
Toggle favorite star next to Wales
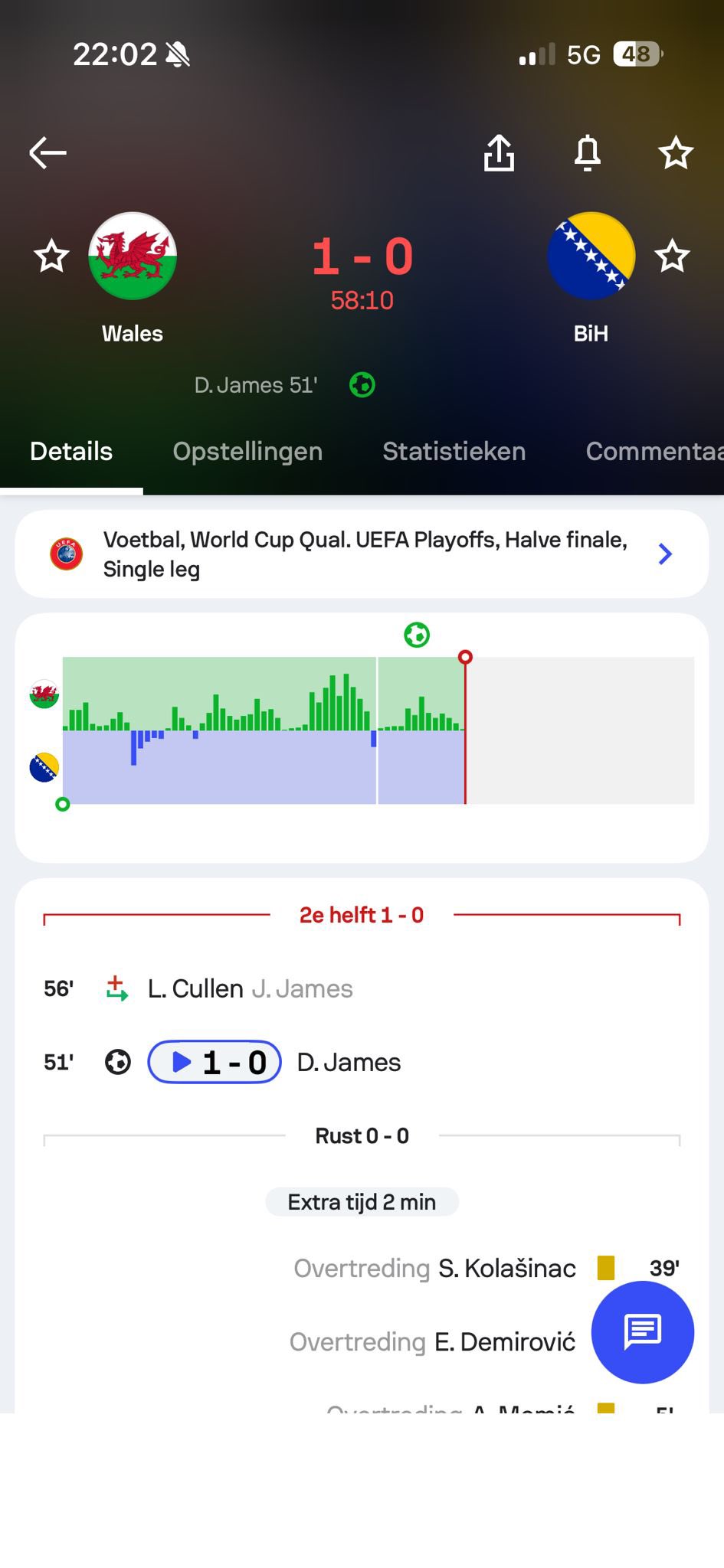(x=51, y=256)
